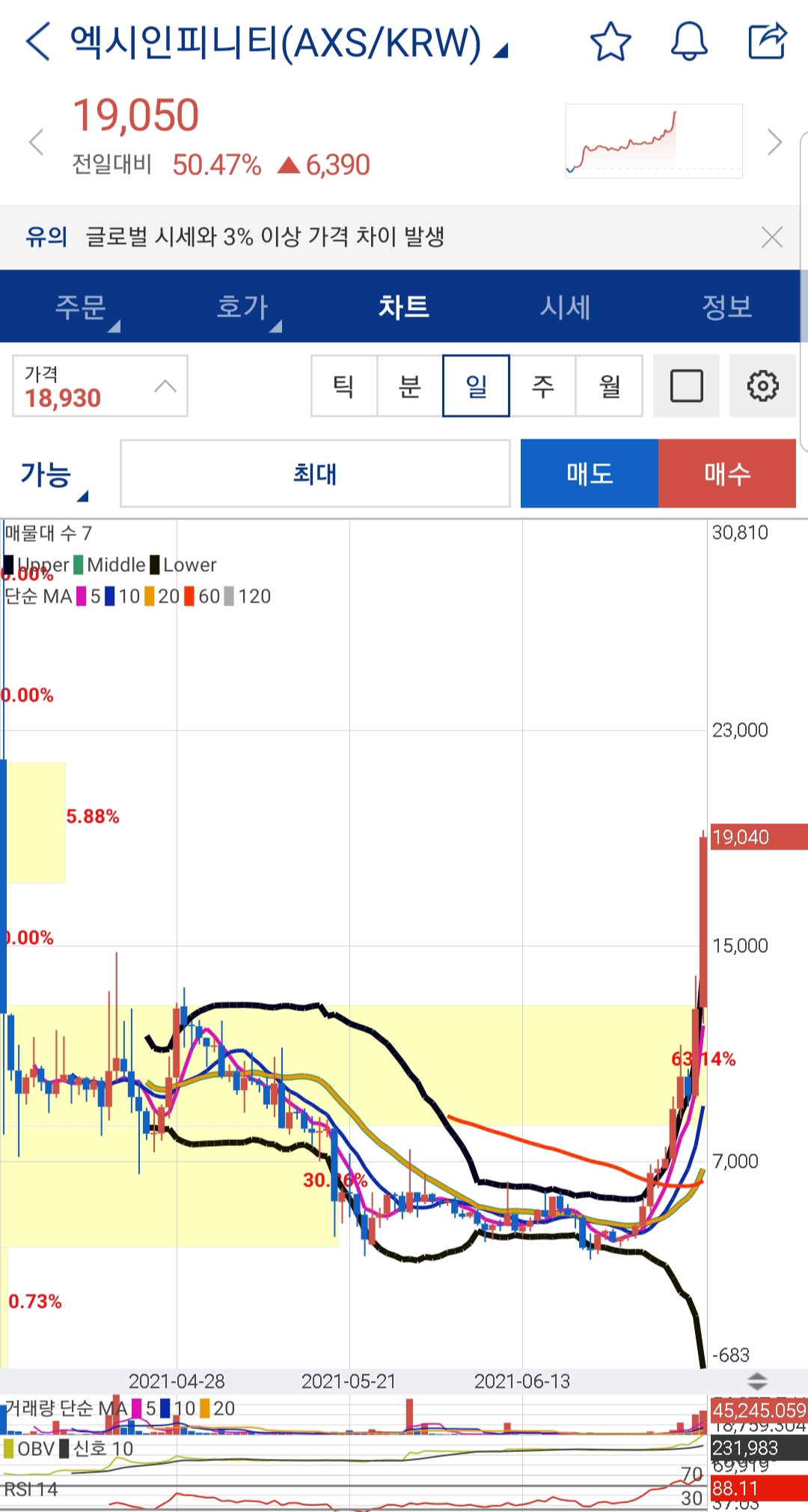Switch to the 시세 tab
808x1512 pixels.
pyautogui.click(x=566, y=307)
